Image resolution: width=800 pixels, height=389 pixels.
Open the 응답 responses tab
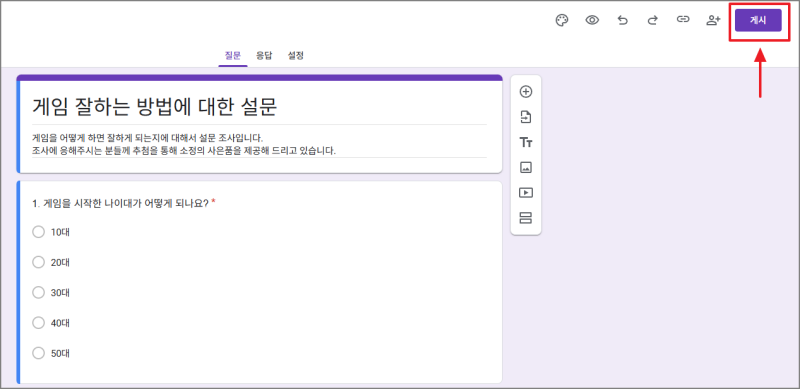(264, 56)
